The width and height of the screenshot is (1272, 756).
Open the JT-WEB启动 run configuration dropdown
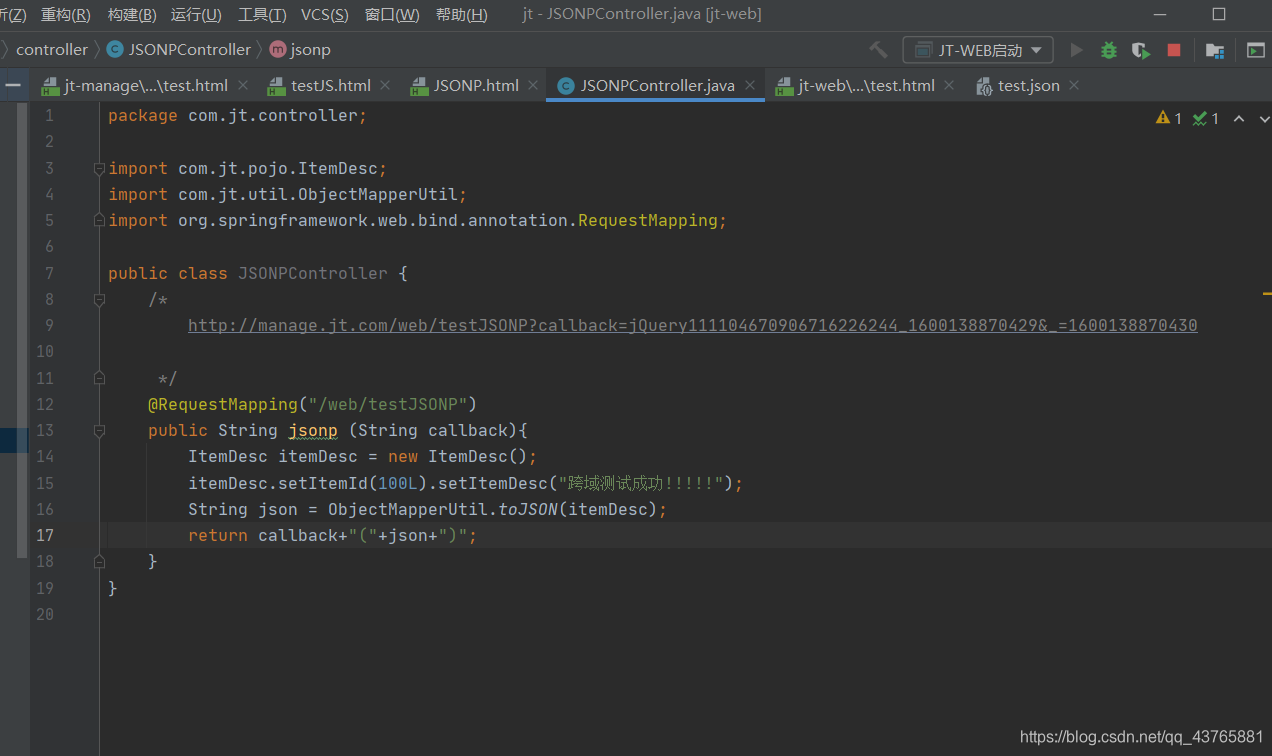(978, 50)
